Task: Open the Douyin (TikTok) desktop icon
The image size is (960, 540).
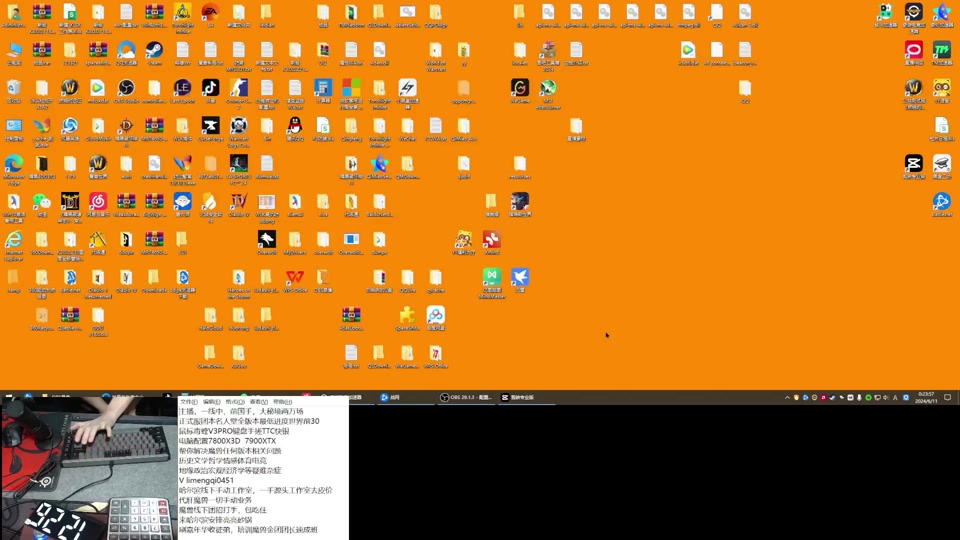Action: click(211, 88)
